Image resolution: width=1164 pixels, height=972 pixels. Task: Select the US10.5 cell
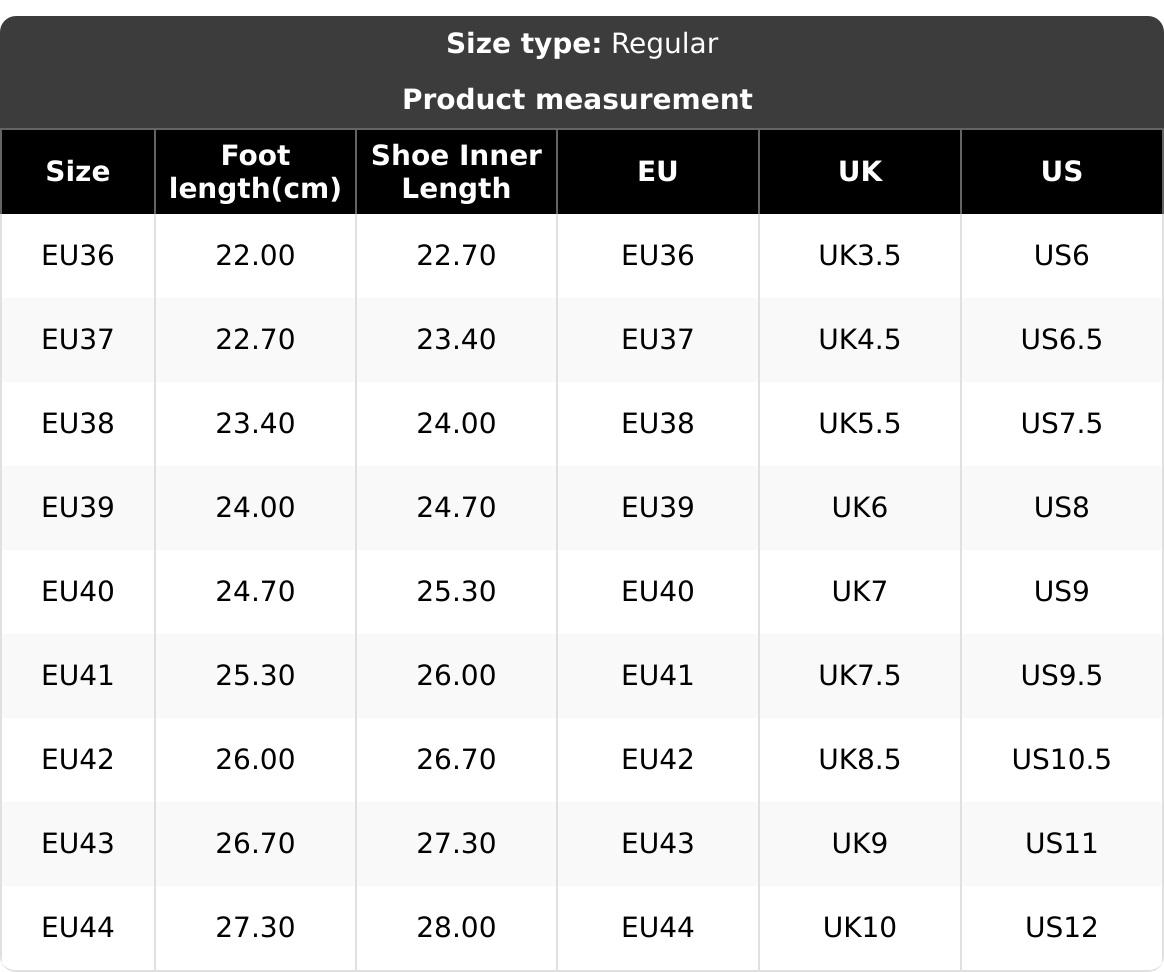tap(1061, 760)
